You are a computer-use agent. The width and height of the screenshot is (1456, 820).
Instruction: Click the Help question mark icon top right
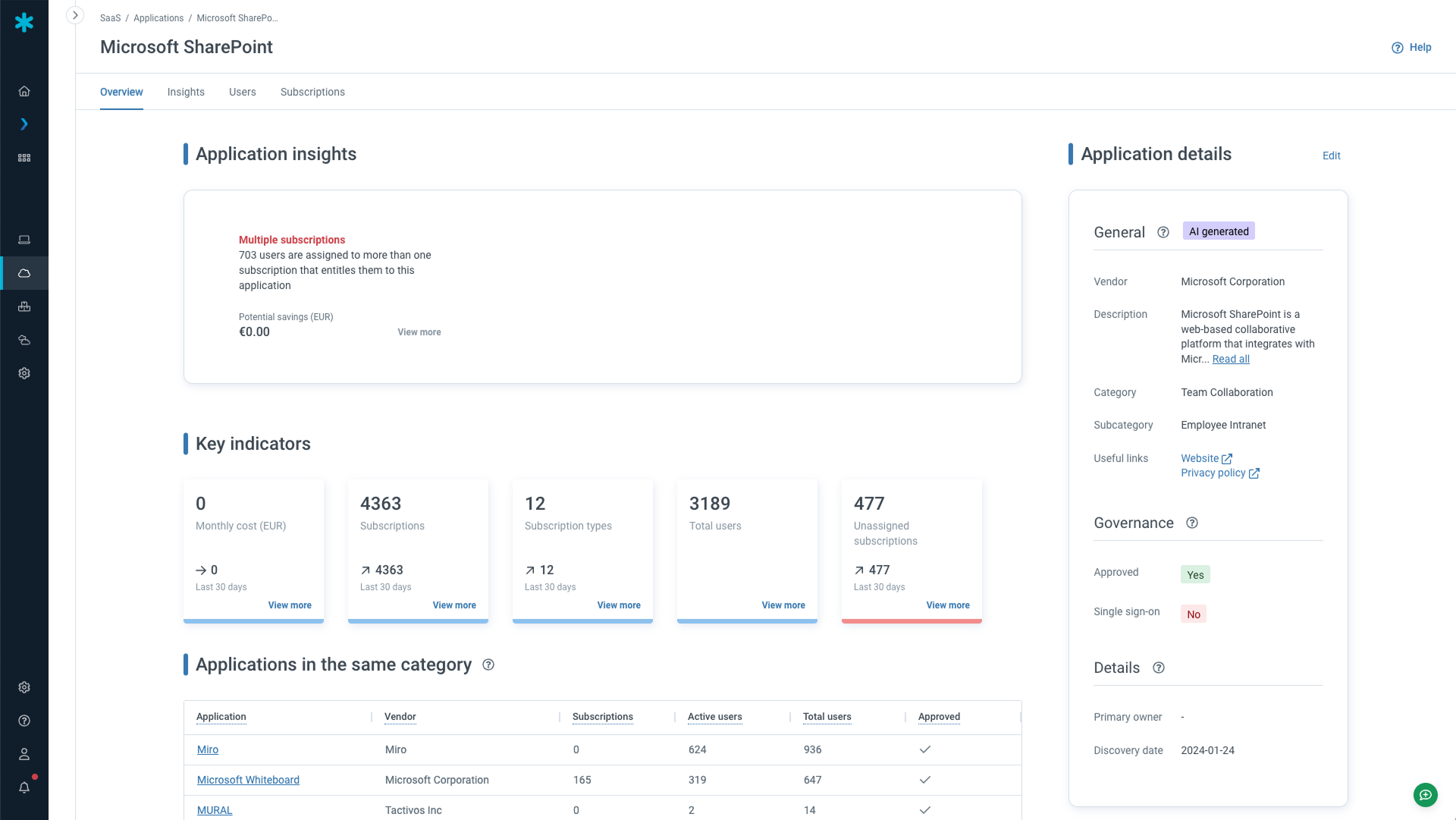[x=1397, y=47]
